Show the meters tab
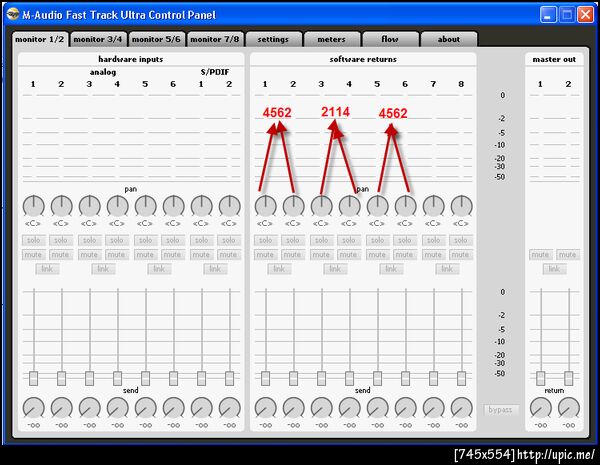This screenshot has height=465, width=600. coord(331,39)
